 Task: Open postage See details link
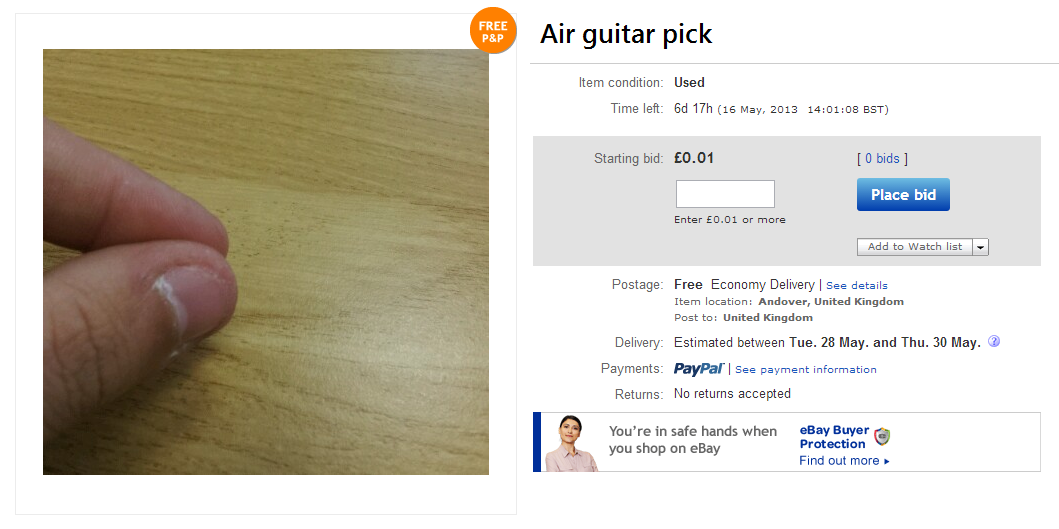[856, 286]
